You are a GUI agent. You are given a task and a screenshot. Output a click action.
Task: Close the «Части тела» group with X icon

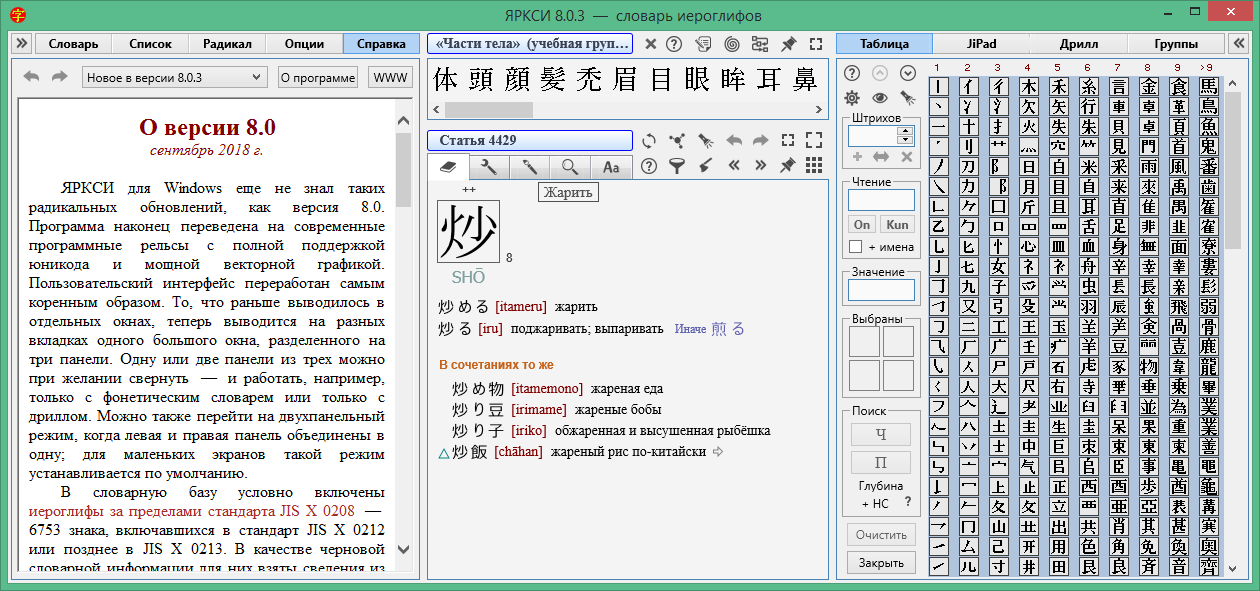[x=650, y=44]
